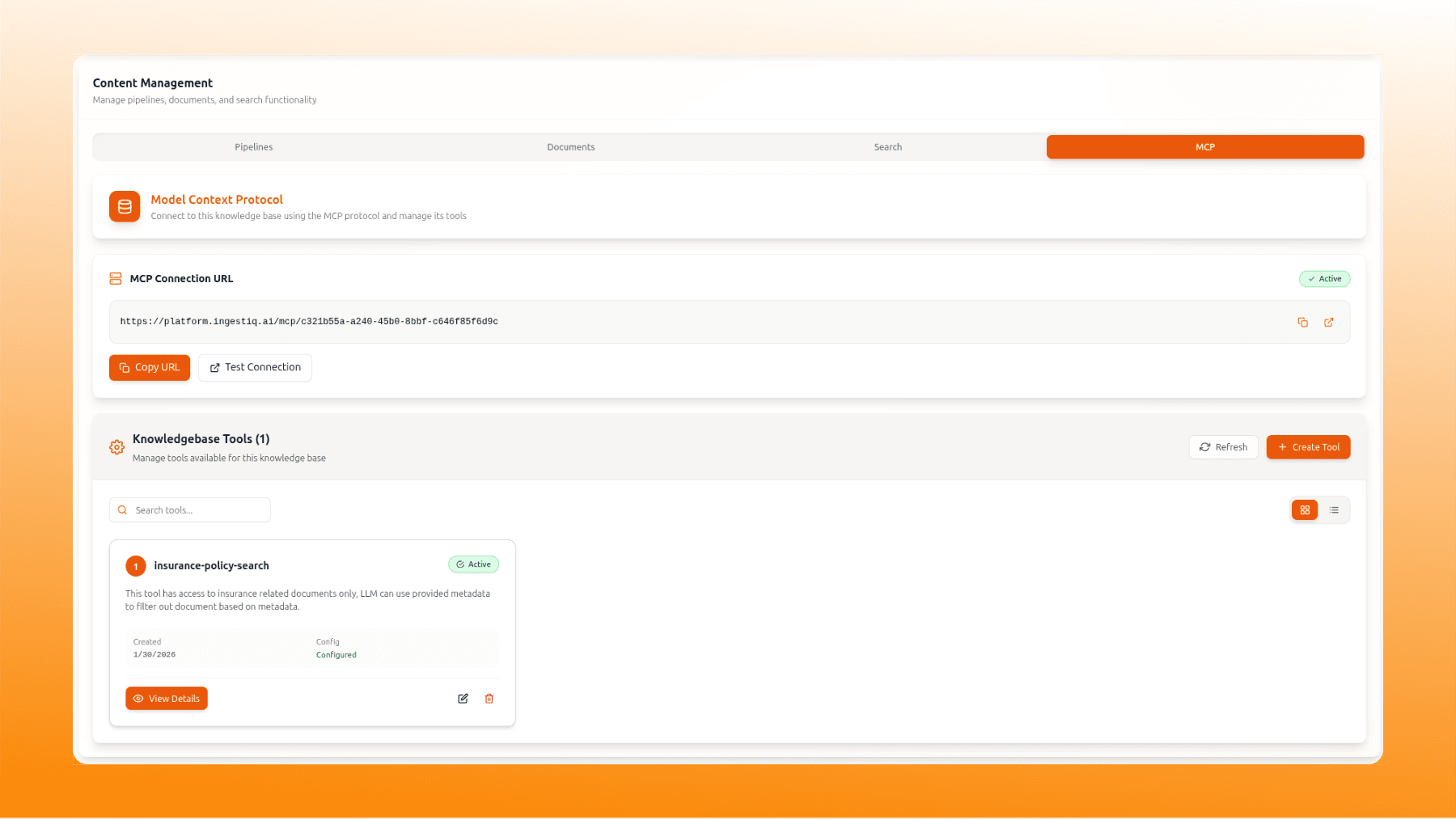Switch to list view layout
The height and width of the screenshot is (820, 1456).
1334,510
